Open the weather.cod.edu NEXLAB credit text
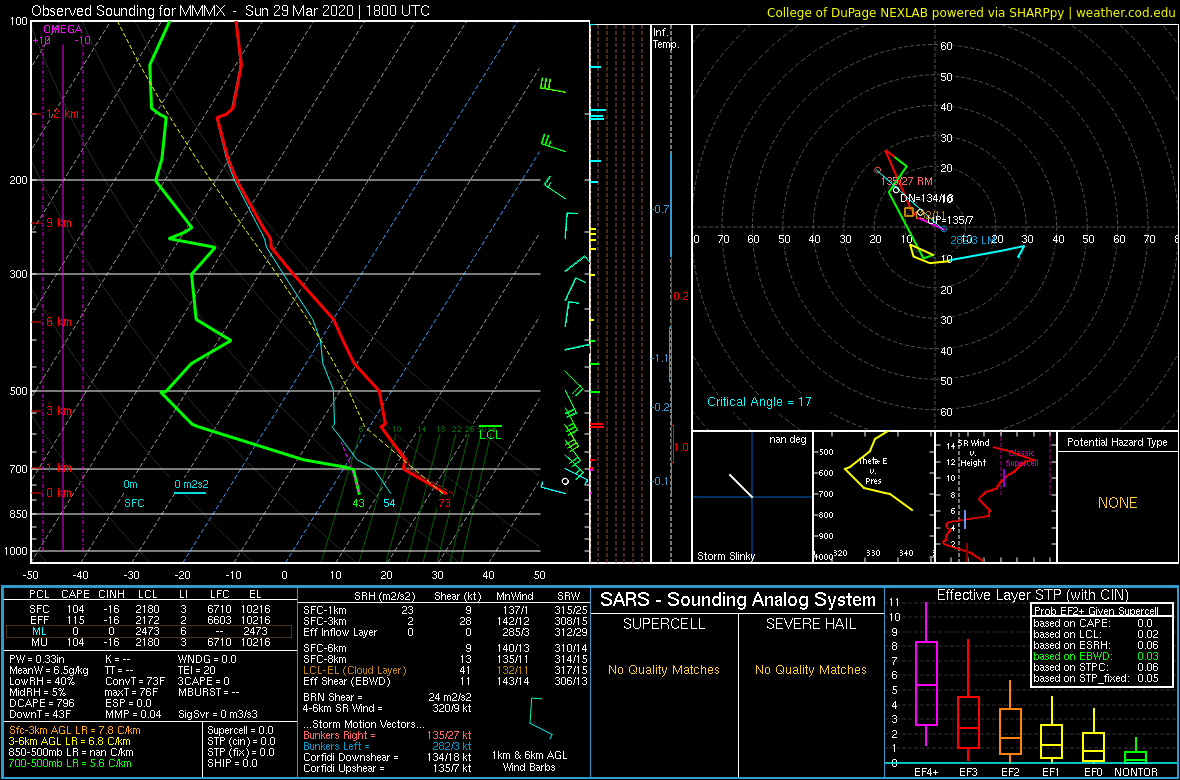 coord(971,11)
